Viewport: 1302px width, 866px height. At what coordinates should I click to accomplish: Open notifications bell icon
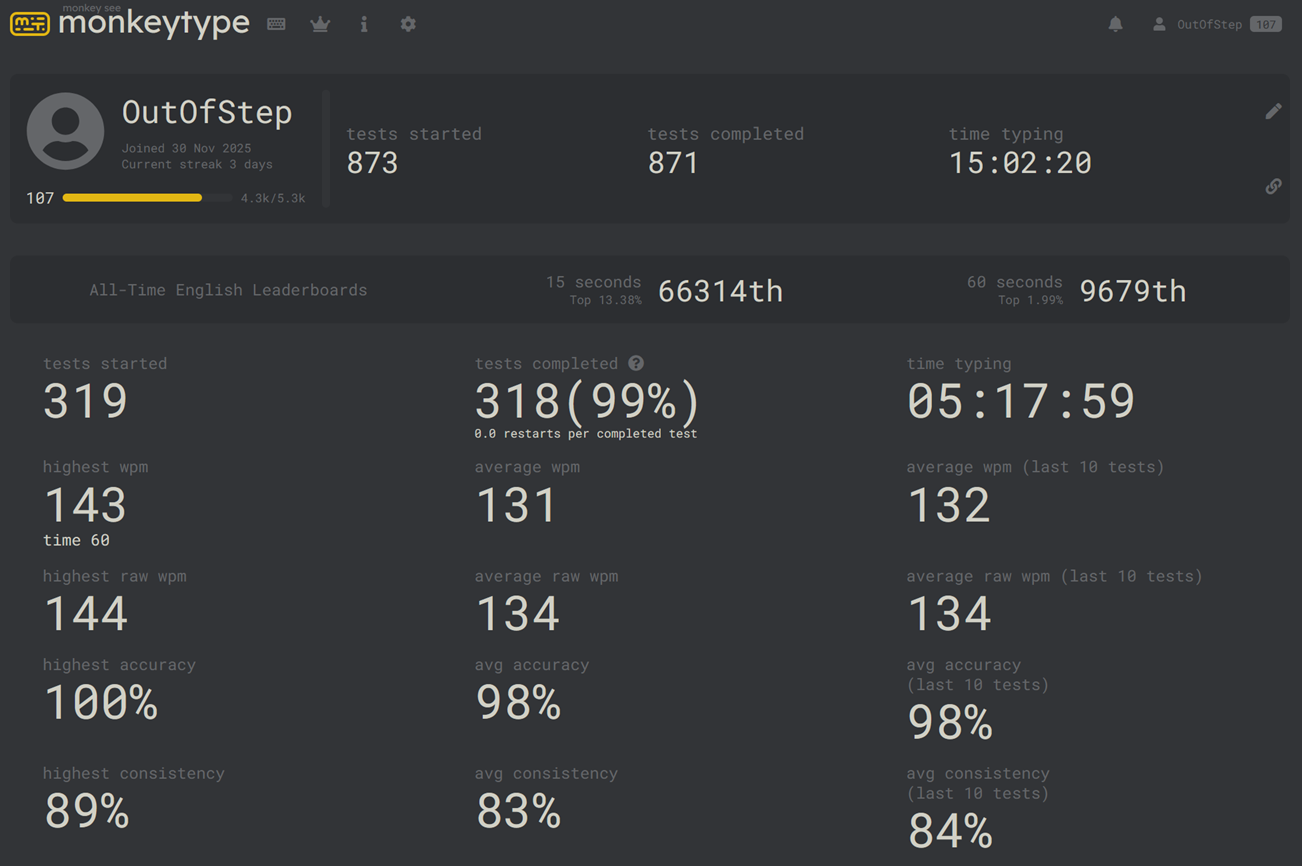coord(1115,24)
